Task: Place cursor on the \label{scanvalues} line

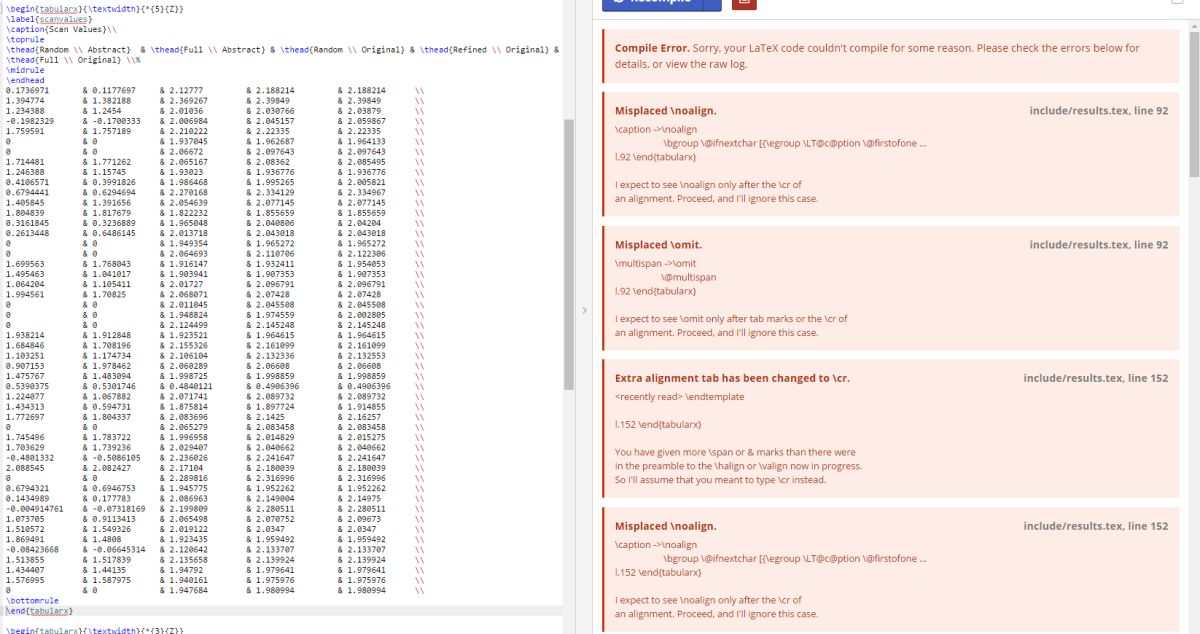Action: [48, 18]
